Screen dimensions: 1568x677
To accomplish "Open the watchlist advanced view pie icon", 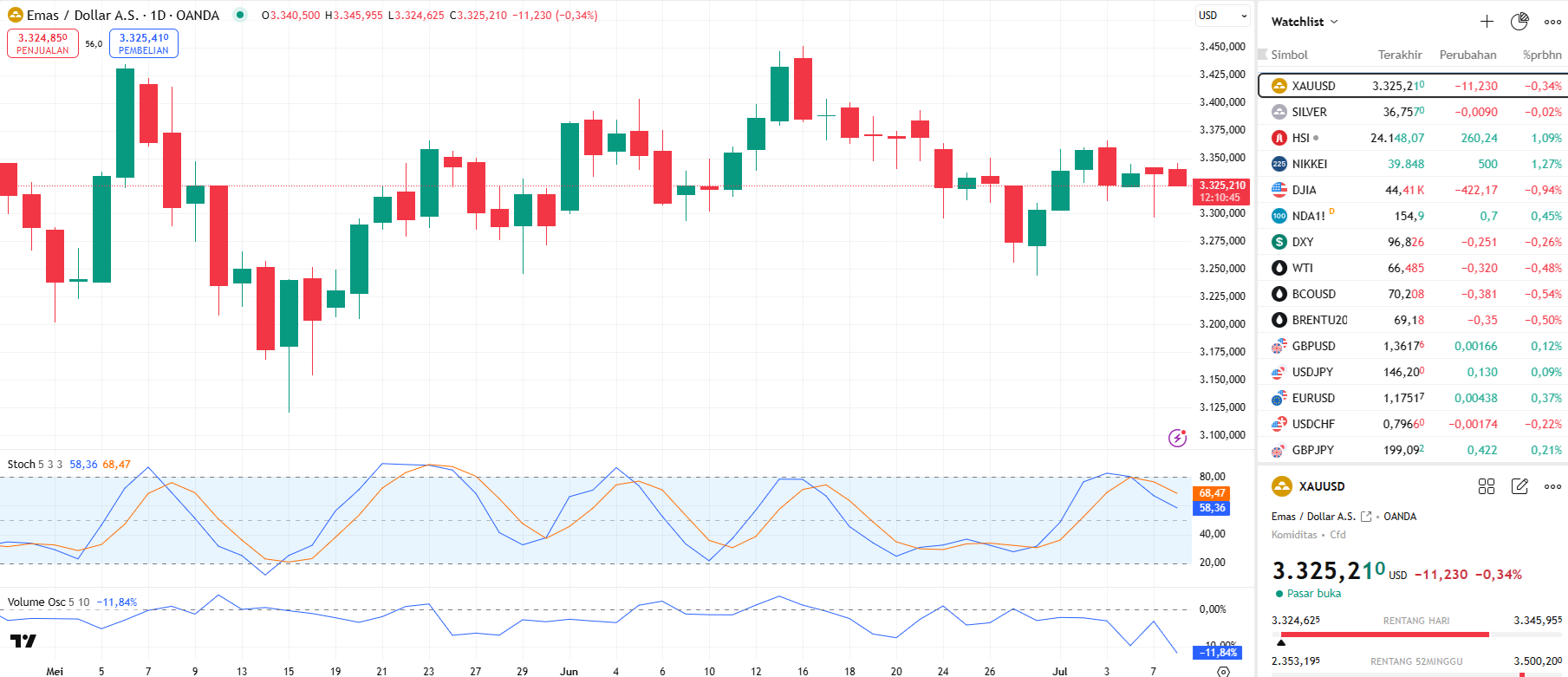I will (x=1519, y=22).
